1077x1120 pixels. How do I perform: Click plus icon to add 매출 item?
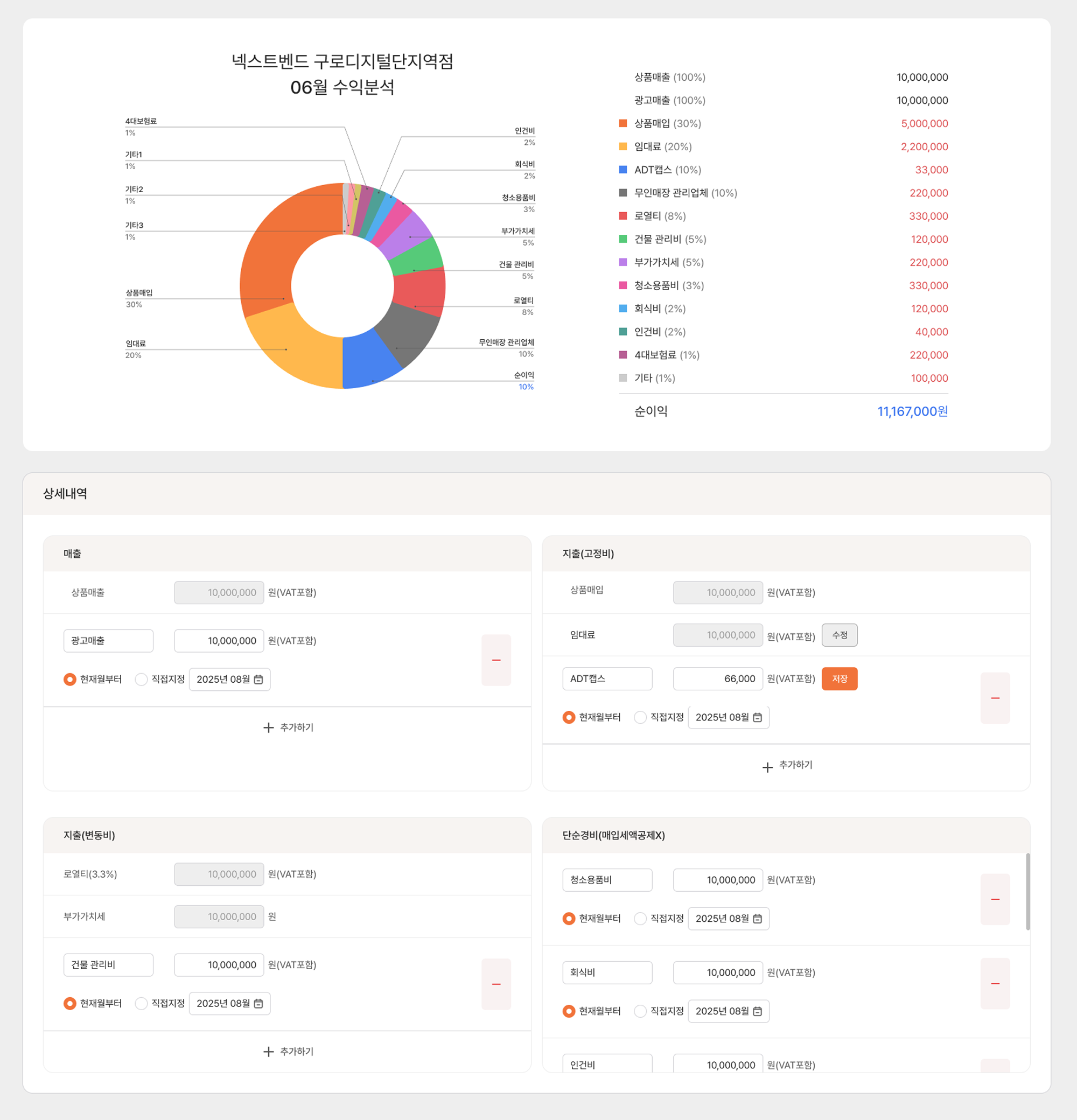click(x=269, y=727)
